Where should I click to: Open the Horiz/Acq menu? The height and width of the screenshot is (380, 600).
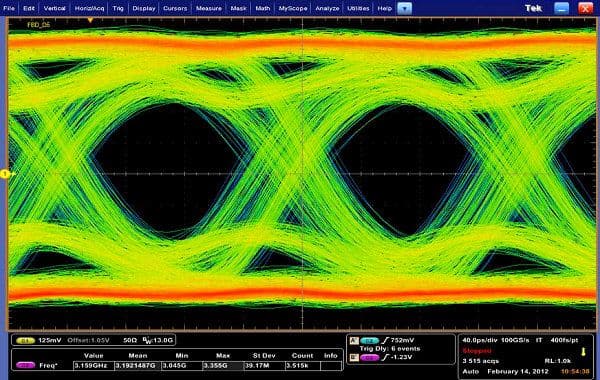pyautogui.click(x=89, y=8)
